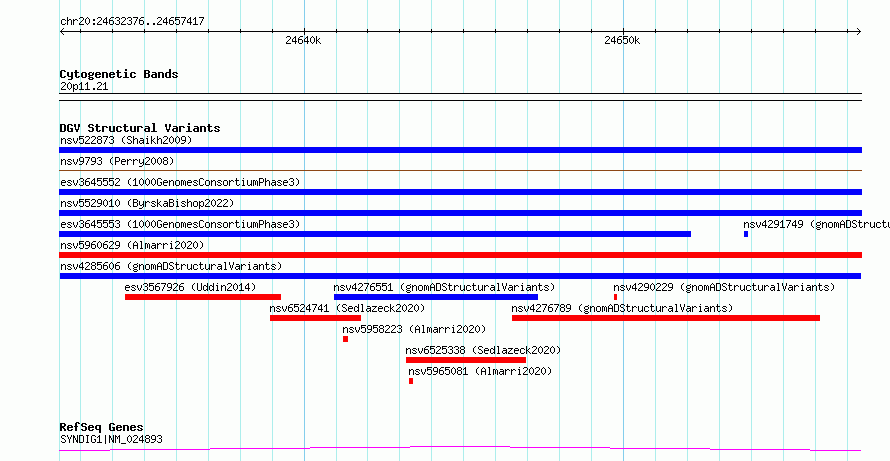The height and width of the screenshot is (461, 890).
Task: Click the 20p11.21 cytogenetic band bar
Action: pos(460,97)
